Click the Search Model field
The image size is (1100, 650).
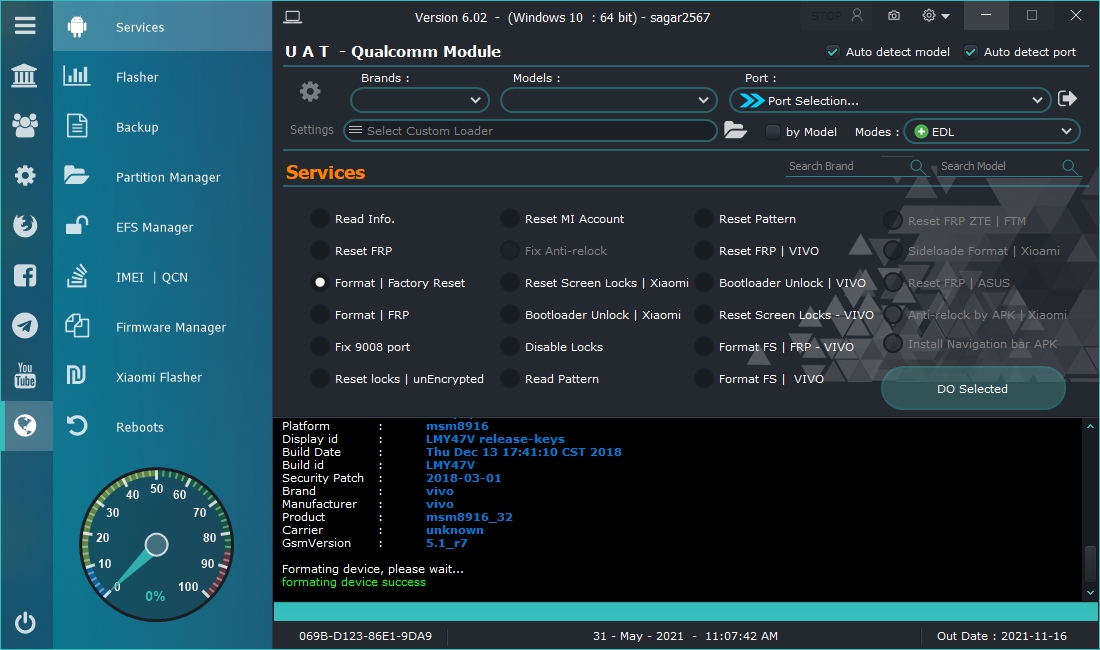[x=1007, y=166]
